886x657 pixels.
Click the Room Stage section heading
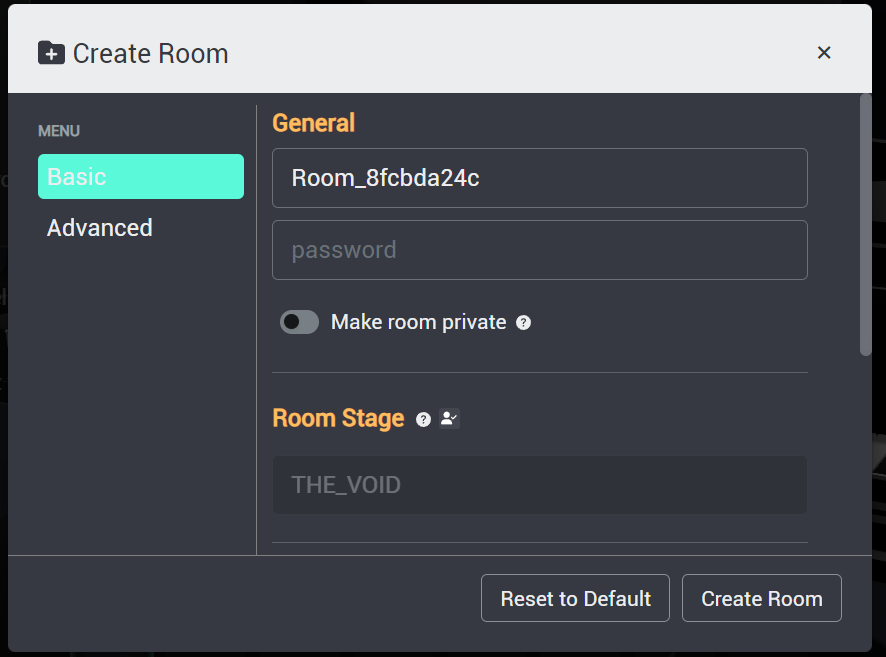pyautogui.click(x=338, y=419)
